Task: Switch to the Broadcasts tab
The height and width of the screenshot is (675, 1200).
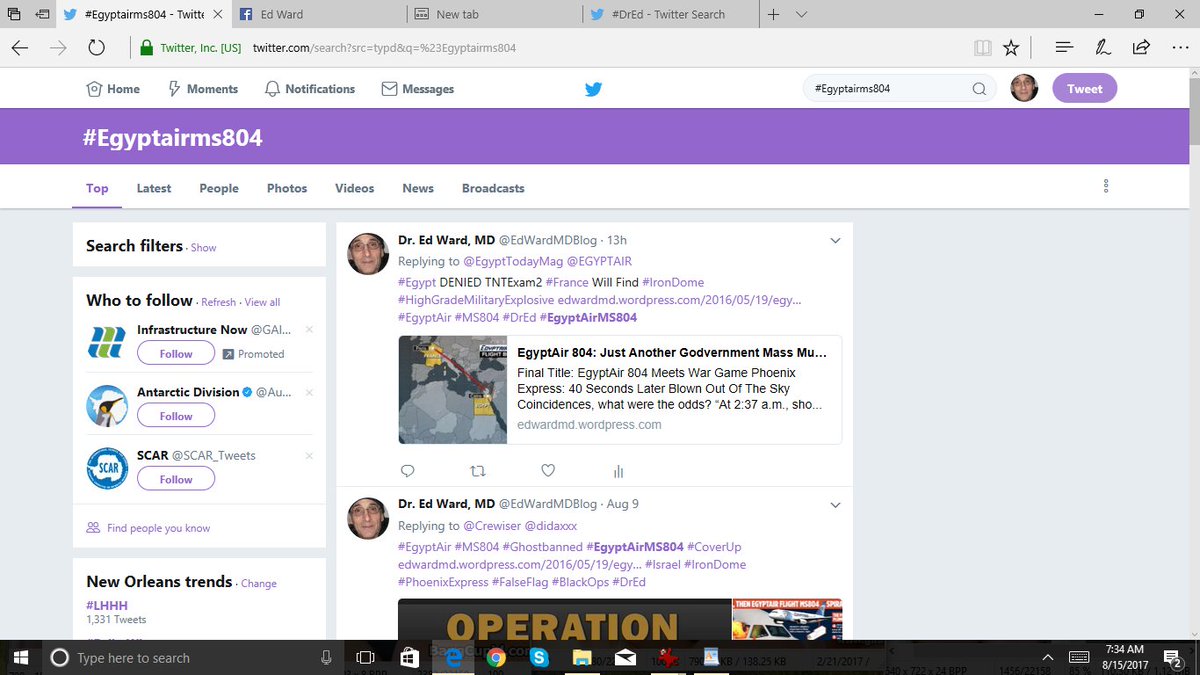Action: coord(493,188)
